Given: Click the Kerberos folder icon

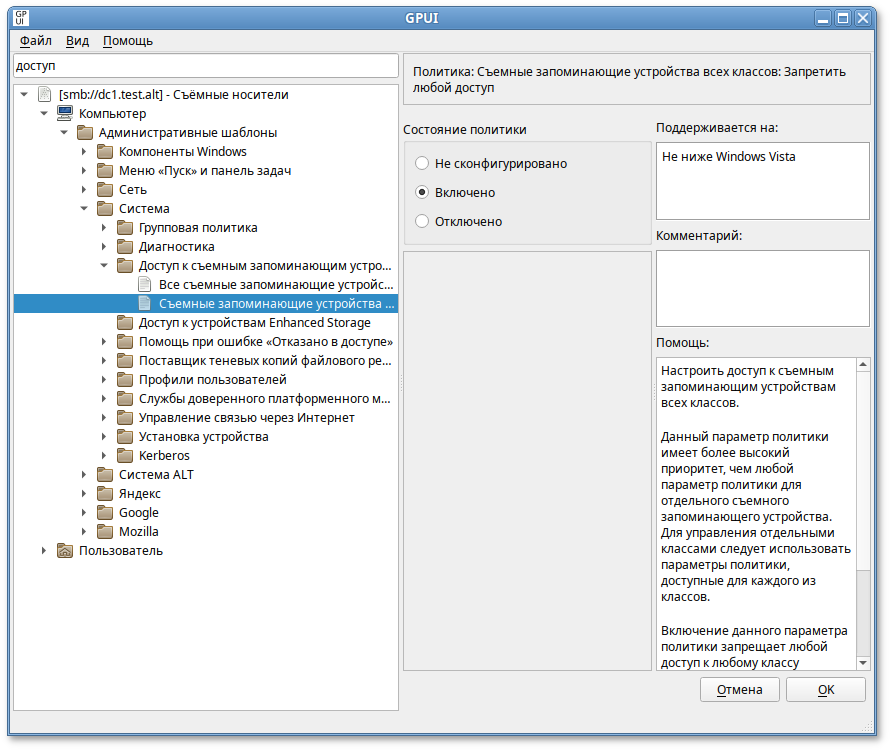Looking at the screenshot, I should [x=125, y=456].
